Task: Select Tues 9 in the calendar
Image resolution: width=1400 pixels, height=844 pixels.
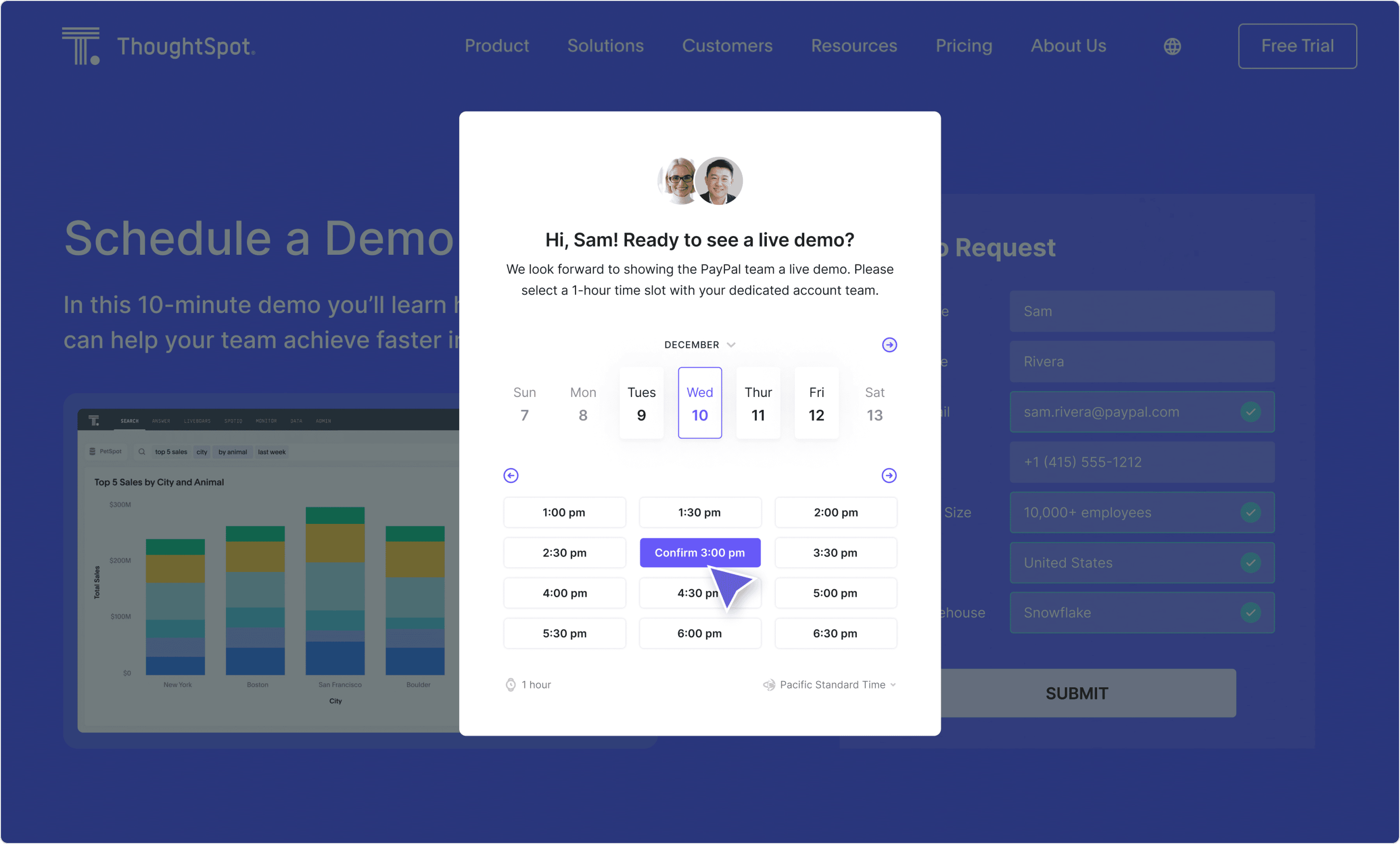Action: 641,403
